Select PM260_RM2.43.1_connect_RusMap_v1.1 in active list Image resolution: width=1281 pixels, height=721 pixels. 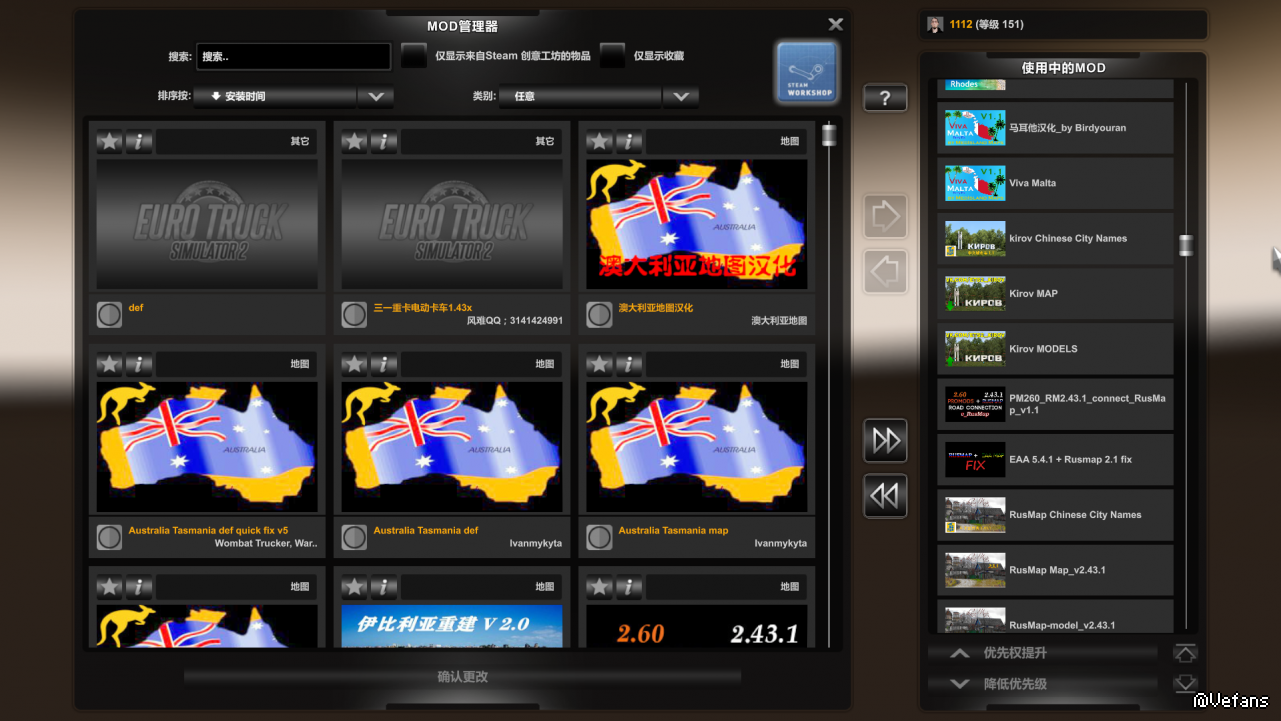click(1055, 404)
